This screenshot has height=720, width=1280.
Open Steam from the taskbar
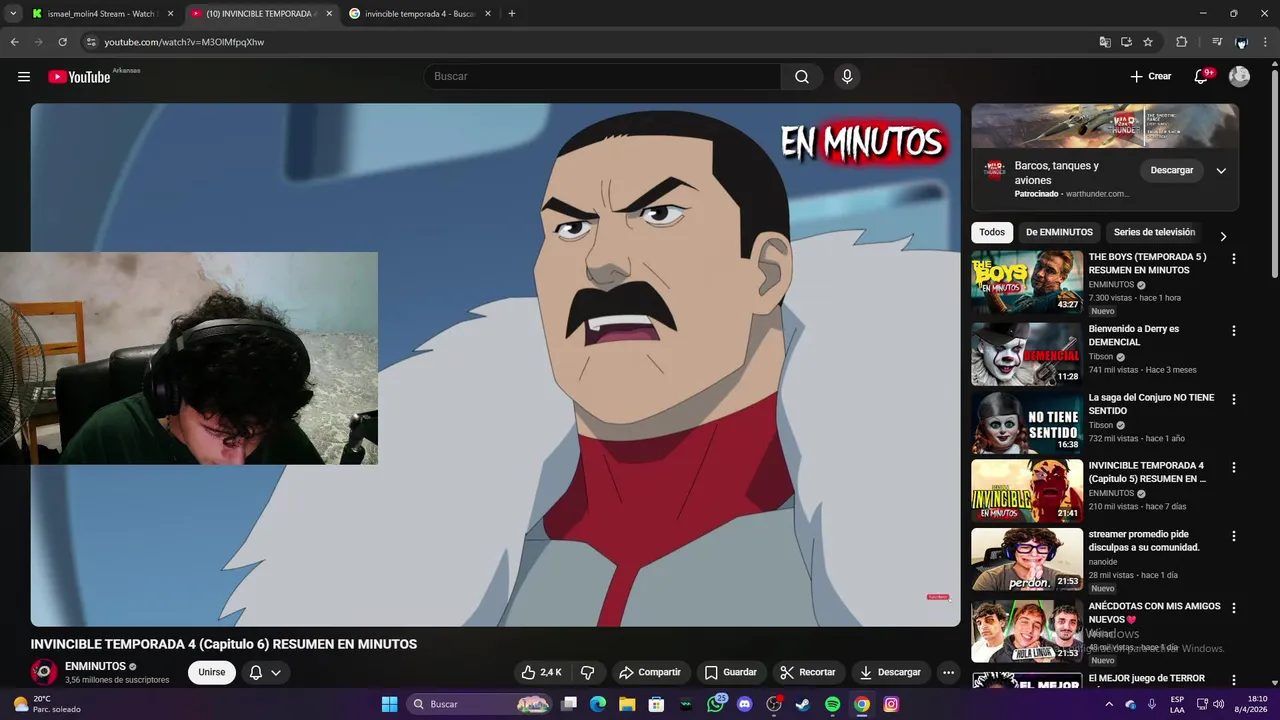pyautogui.click(x=803, y=704)
